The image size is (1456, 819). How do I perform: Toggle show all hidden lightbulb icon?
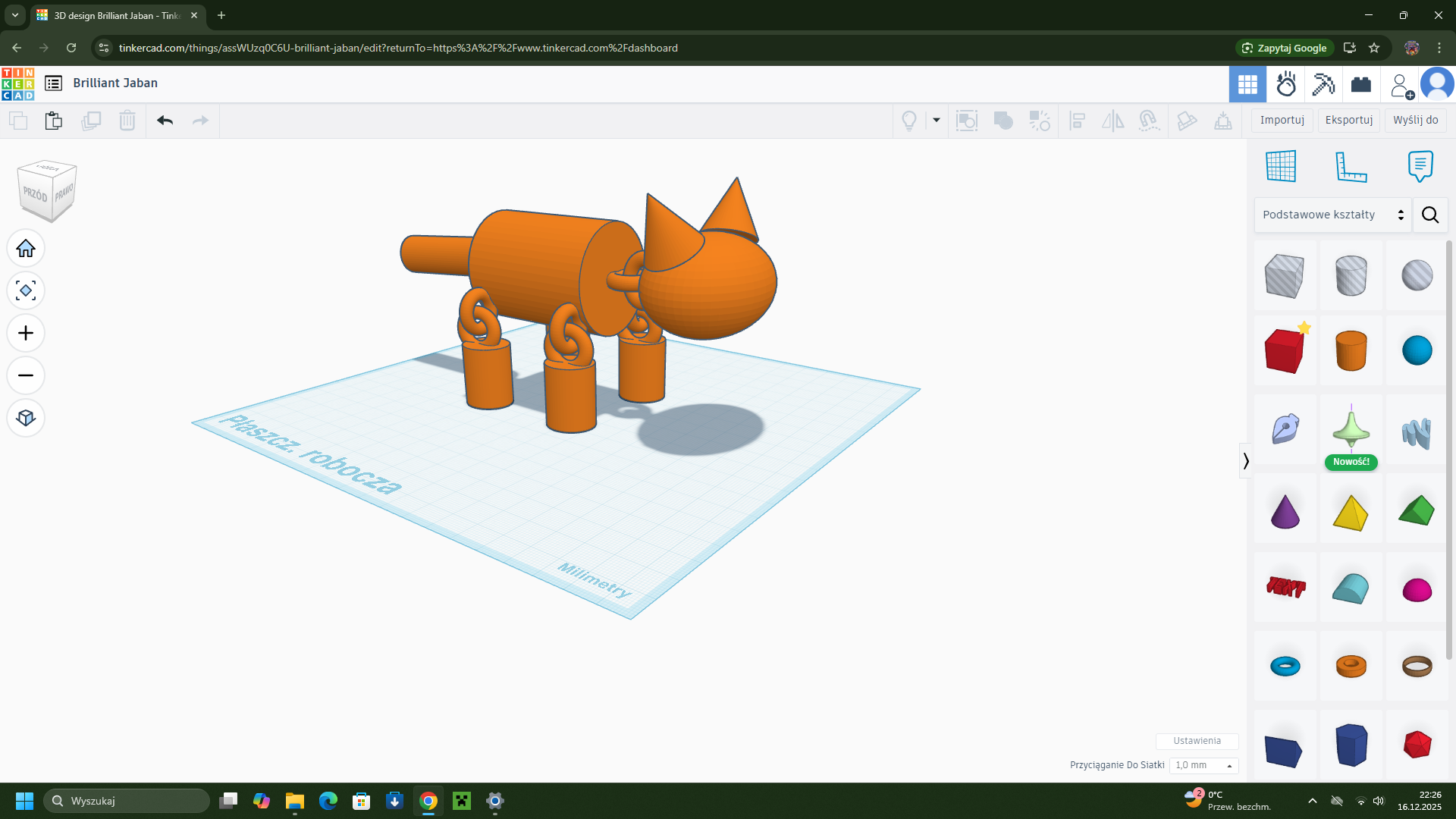(909, 121)
